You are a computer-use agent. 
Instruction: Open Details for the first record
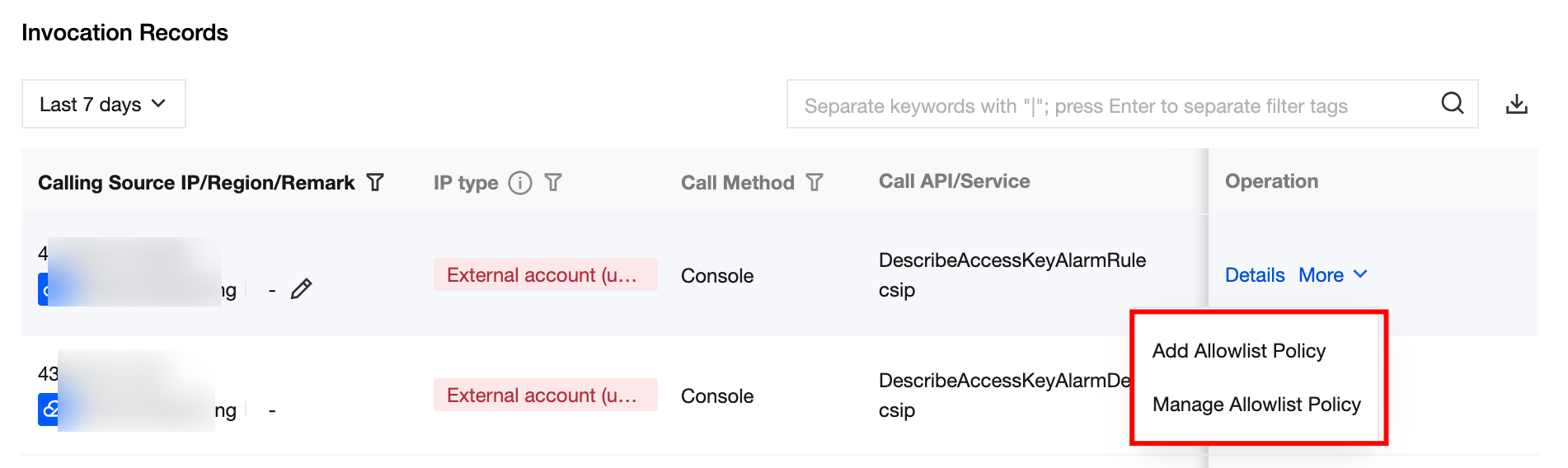[1254, 275]
